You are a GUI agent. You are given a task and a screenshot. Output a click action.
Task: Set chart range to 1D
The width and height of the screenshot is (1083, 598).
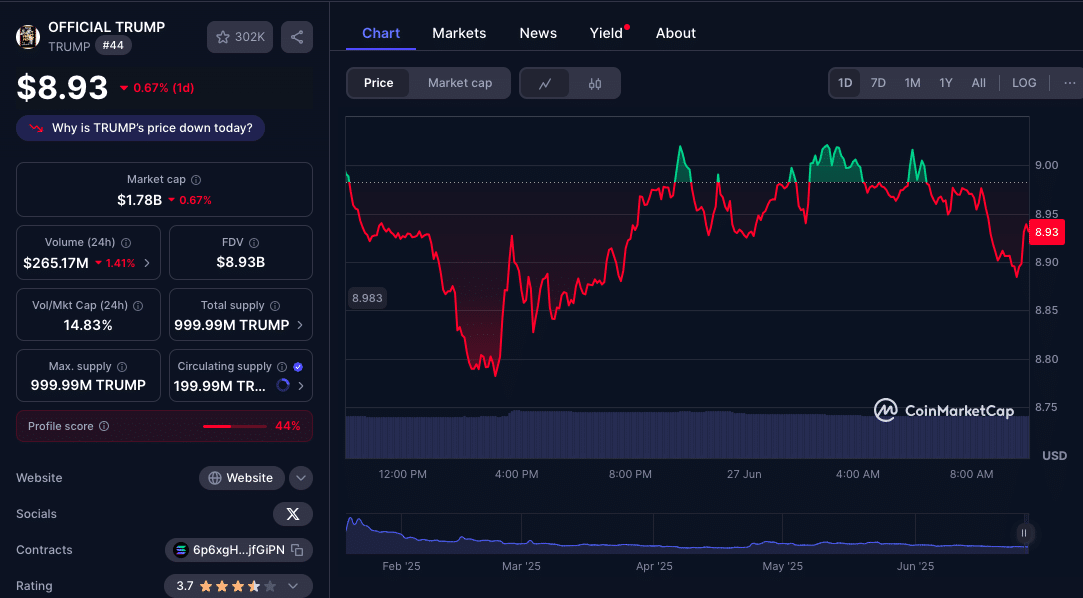click(845, 83)
